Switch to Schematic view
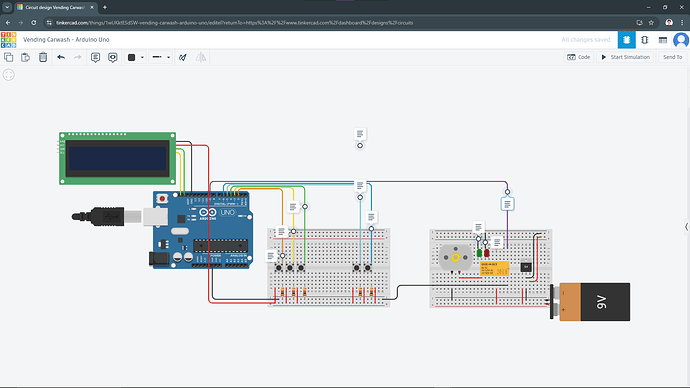Image resolution: width=690 pixels, height=388 pixels. [645, 40]
